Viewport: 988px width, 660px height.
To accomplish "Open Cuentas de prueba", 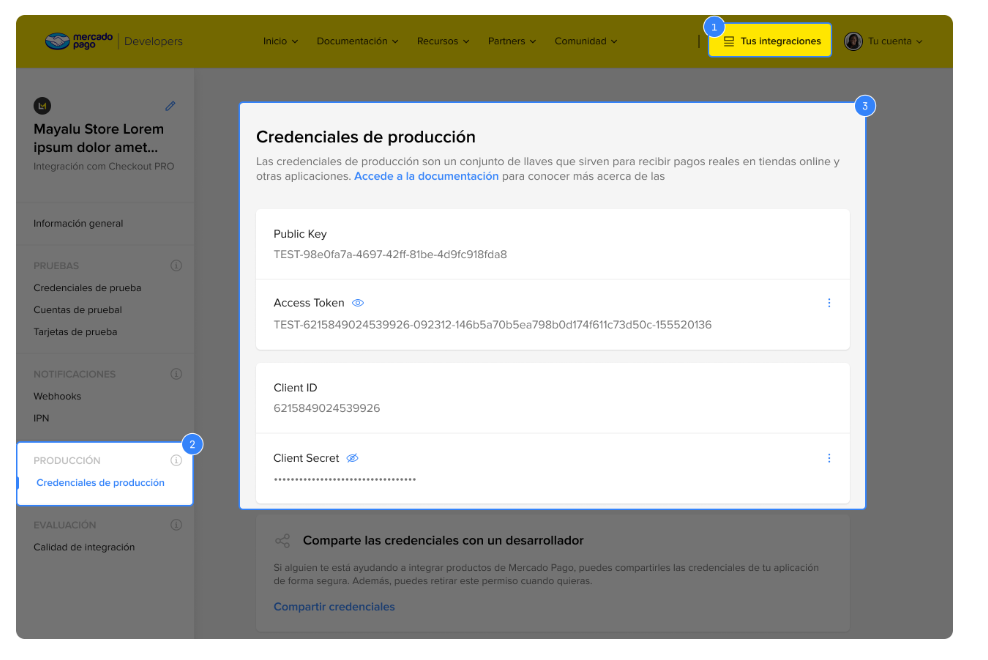I will click(78, 310).
